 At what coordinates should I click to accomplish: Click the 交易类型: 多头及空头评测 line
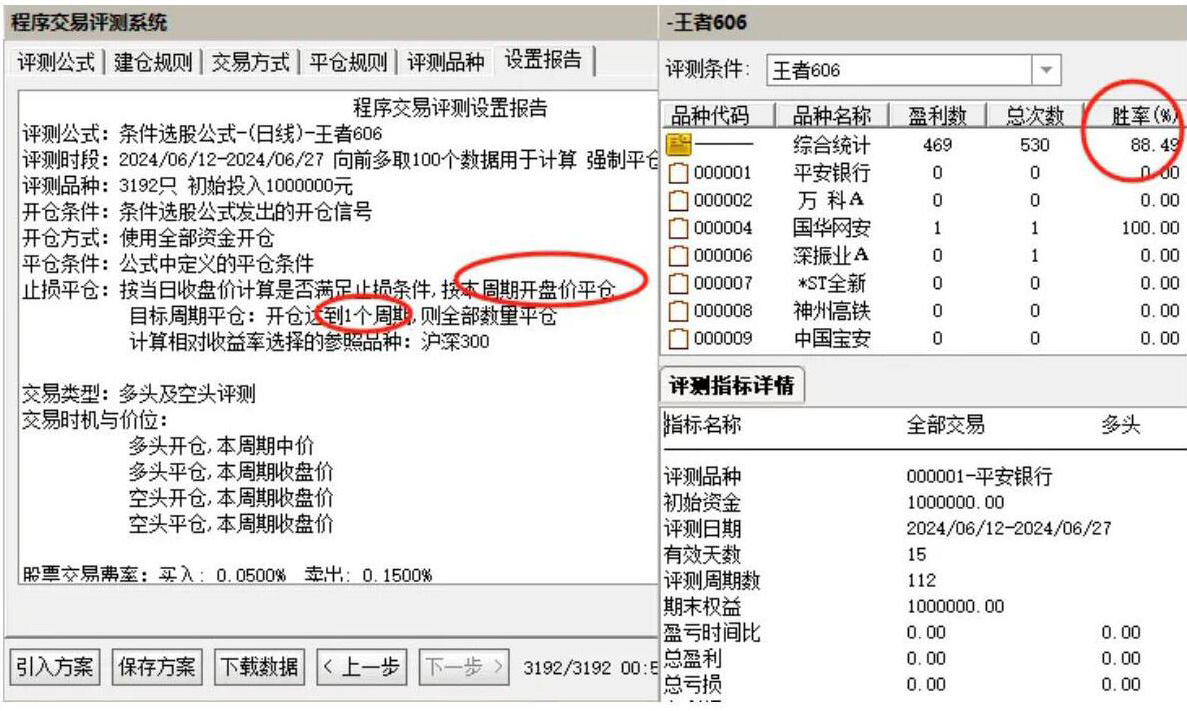point(139,394)
